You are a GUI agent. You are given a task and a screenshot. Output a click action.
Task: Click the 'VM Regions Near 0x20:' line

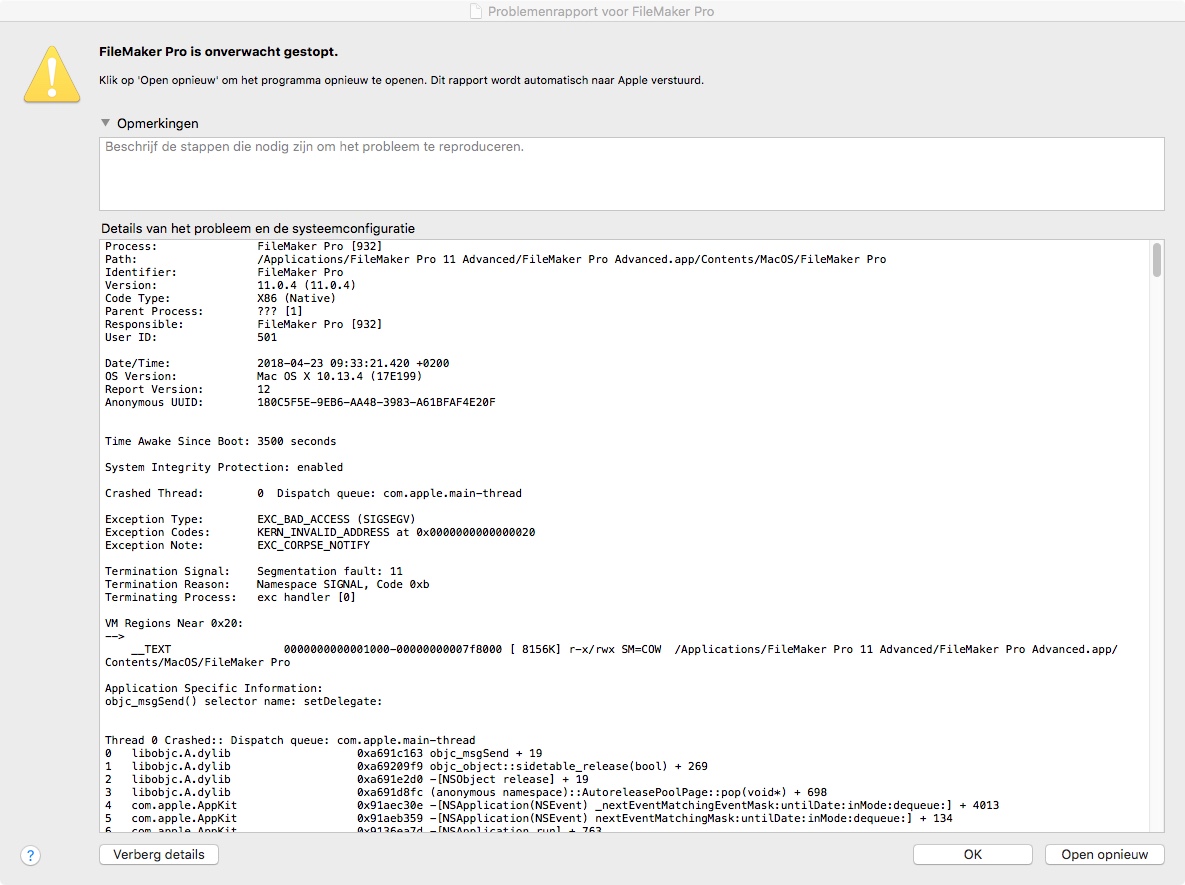[x=174, y=624]
